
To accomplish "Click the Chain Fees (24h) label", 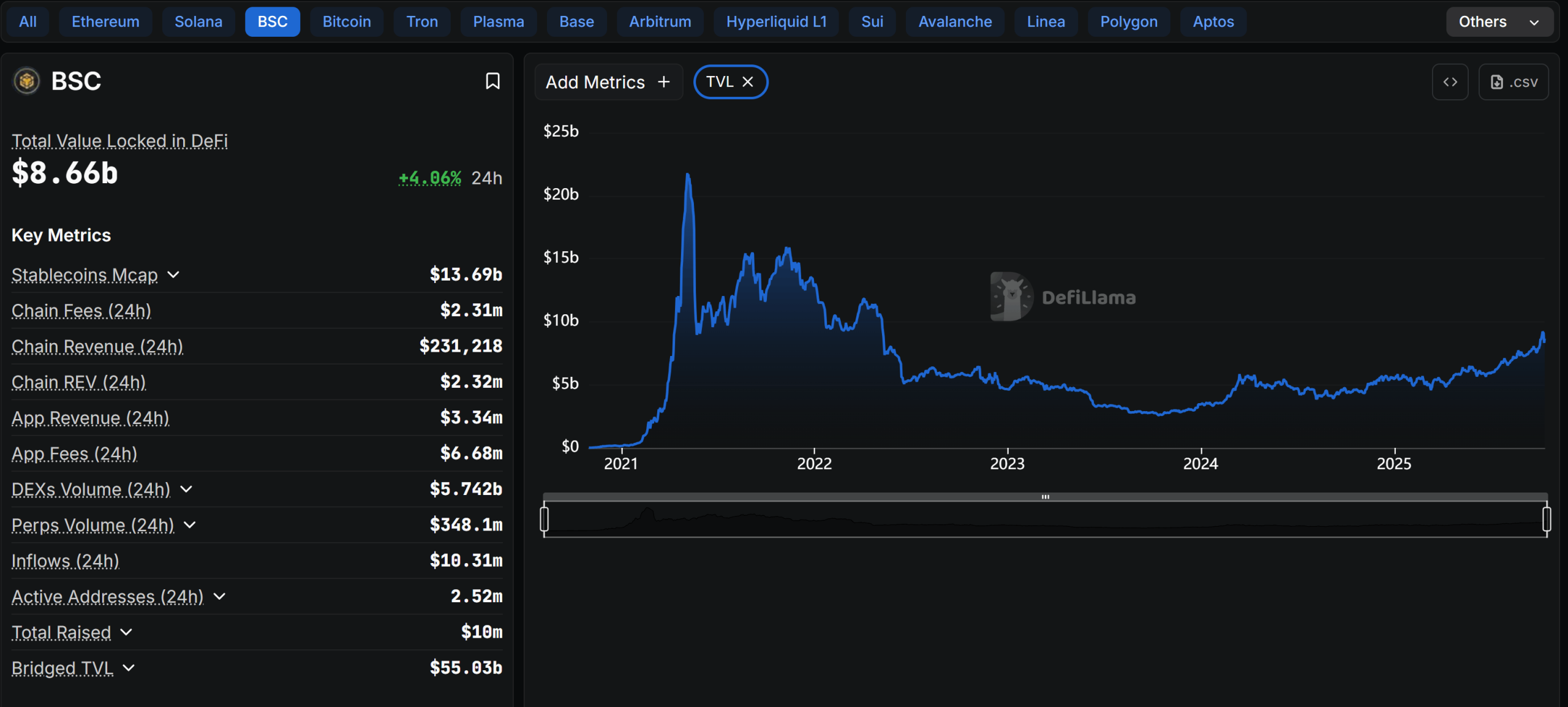I will (81, 311).
